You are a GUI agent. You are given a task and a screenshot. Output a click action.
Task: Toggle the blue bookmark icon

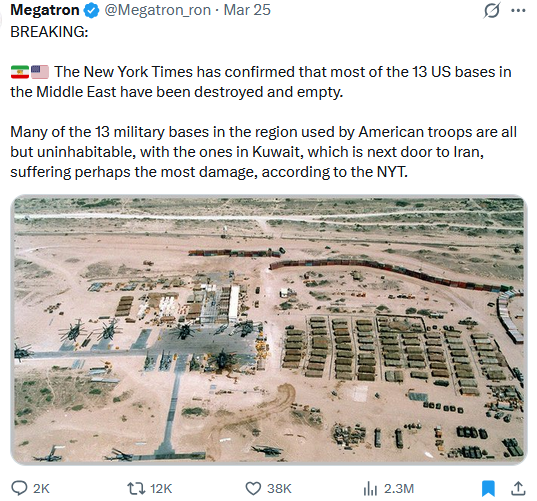(x=488, y=488)
